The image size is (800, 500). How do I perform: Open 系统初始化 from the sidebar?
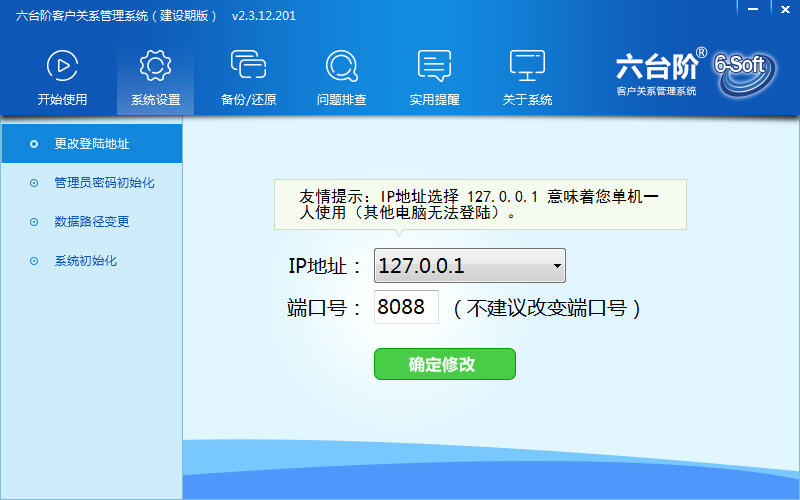86,261
